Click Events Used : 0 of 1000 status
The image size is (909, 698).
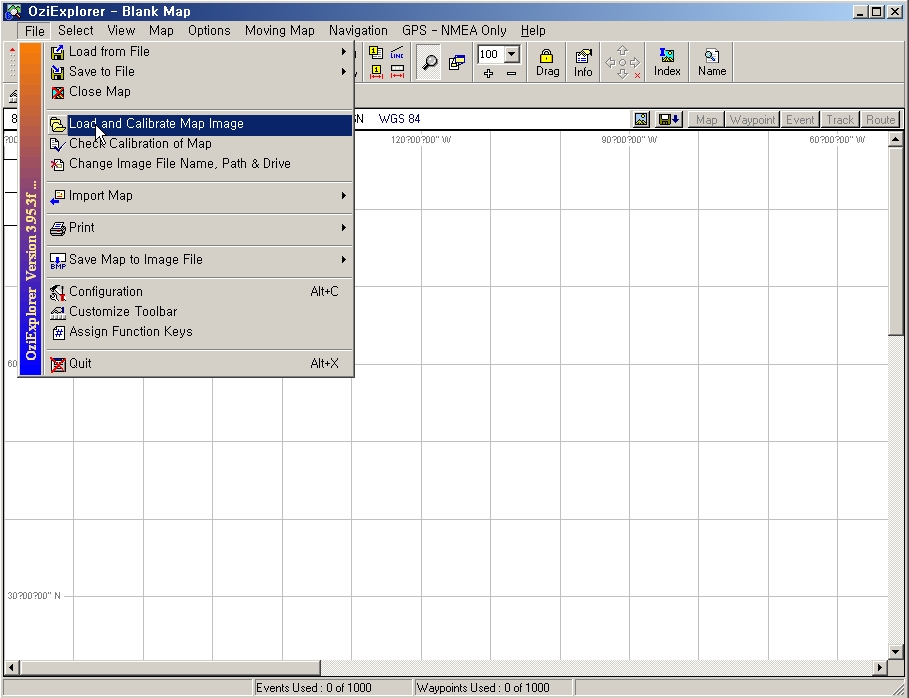pyautogui.click(x=314, y=688)
